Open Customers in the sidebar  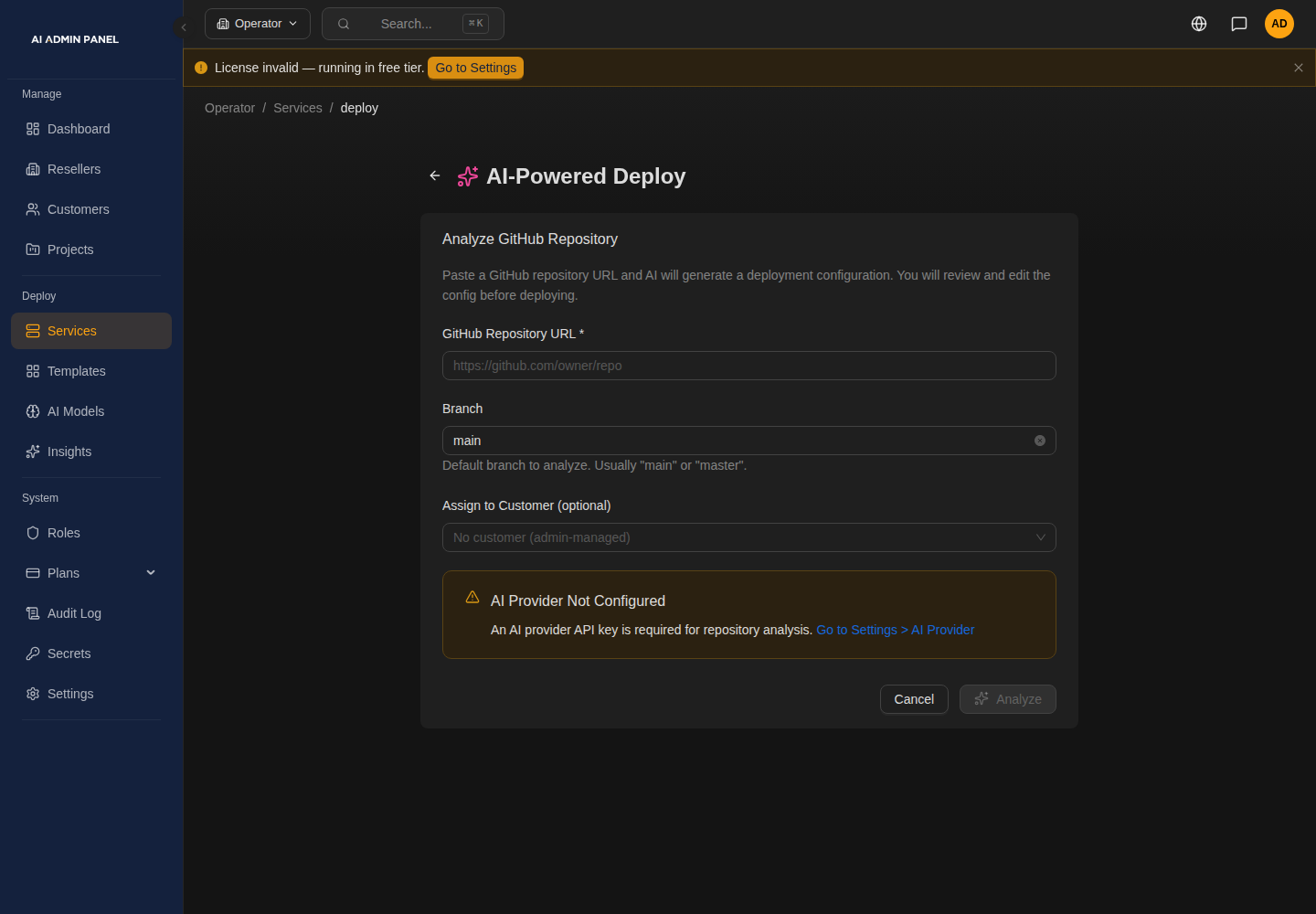[x=91, y=209]
